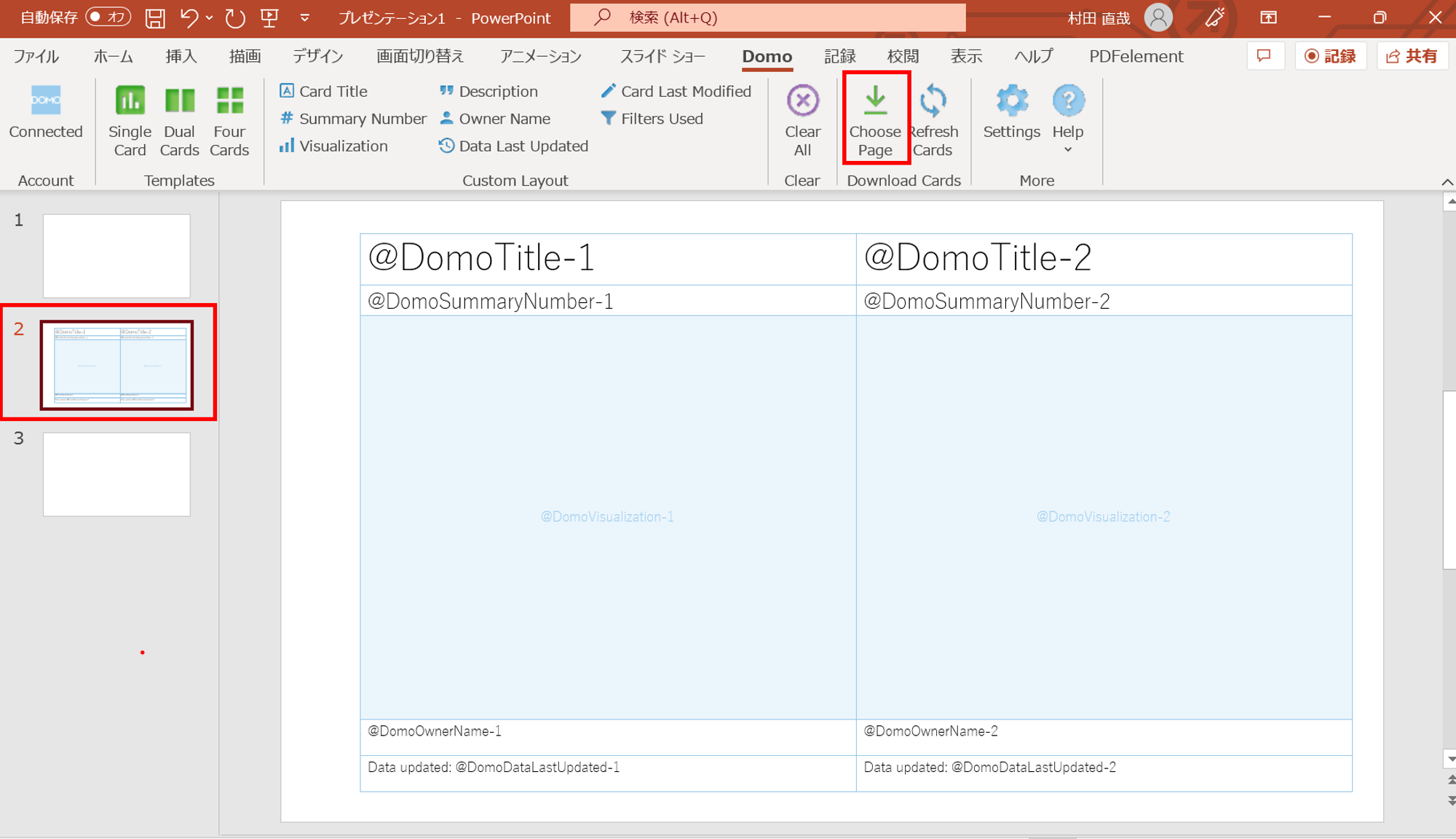
Task: Switch to the 描画 tab
Action: pos(245,56)
